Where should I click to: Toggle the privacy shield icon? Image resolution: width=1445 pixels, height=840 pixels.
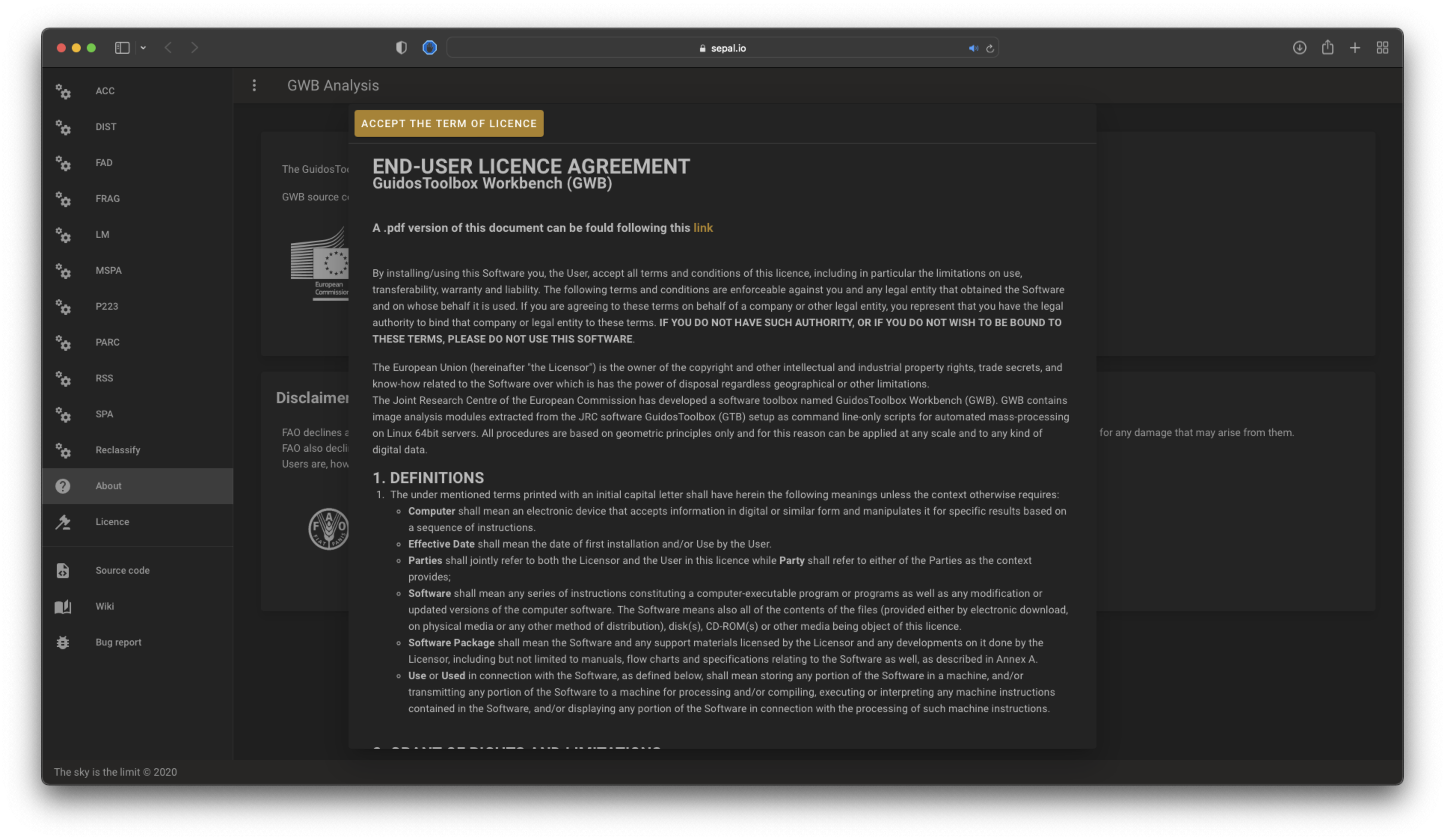[401, 47]
